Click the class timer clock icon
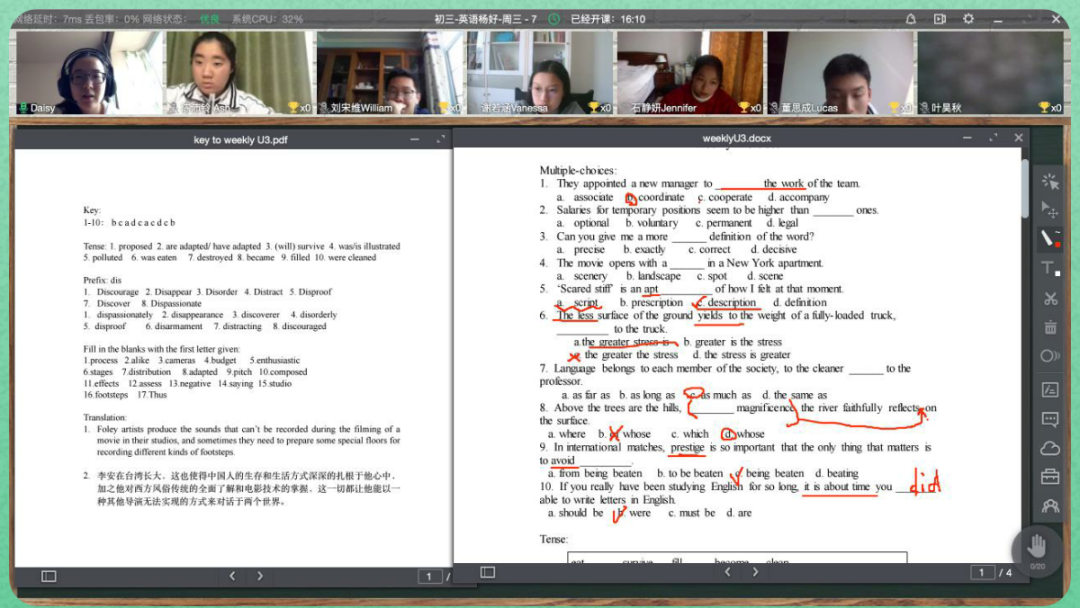The width and height of the screenshot is (1080, 608). tap(554, 19)
